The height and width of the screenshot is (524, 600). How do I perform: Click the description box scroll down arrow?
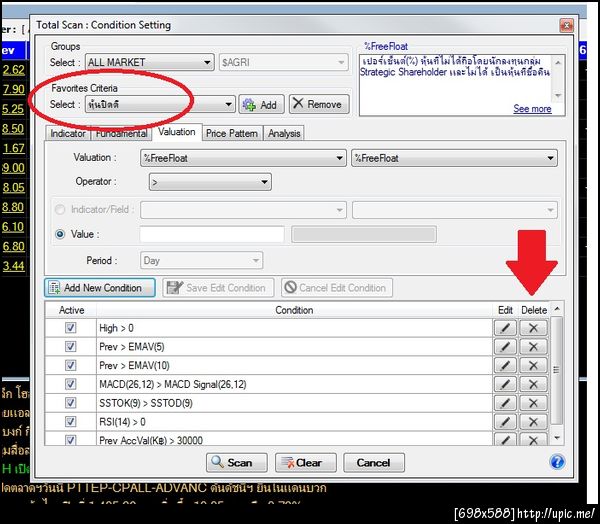point(558,95)
